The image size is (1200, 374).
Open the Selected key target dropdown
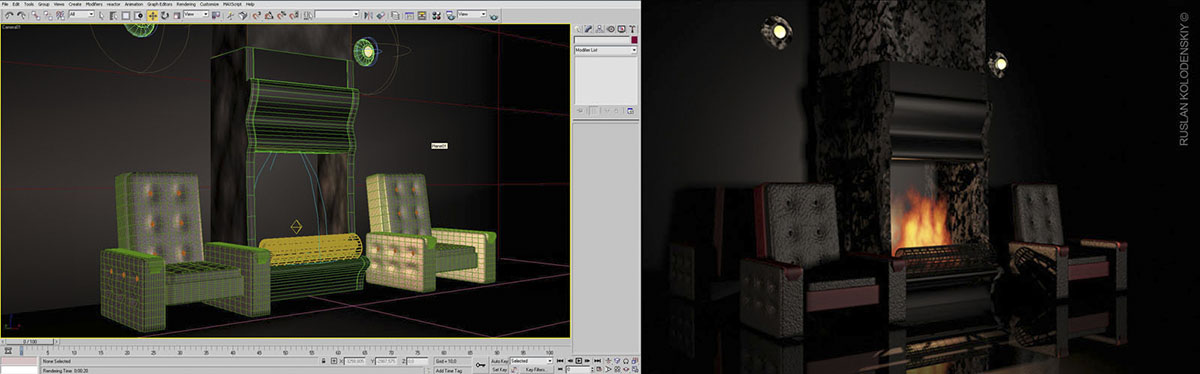pos(531,361)
